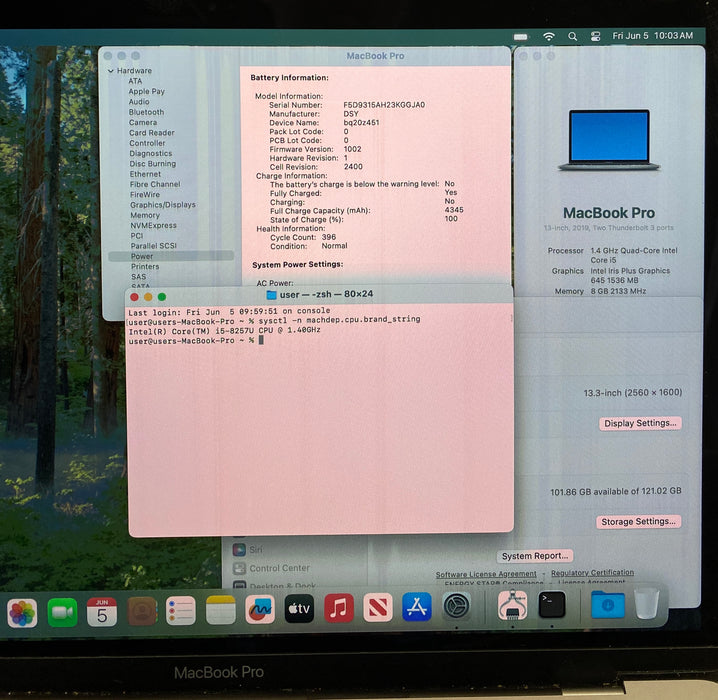
Task: Select Graphics/Displays in the sidebar
Action: (x=163, y=205)
